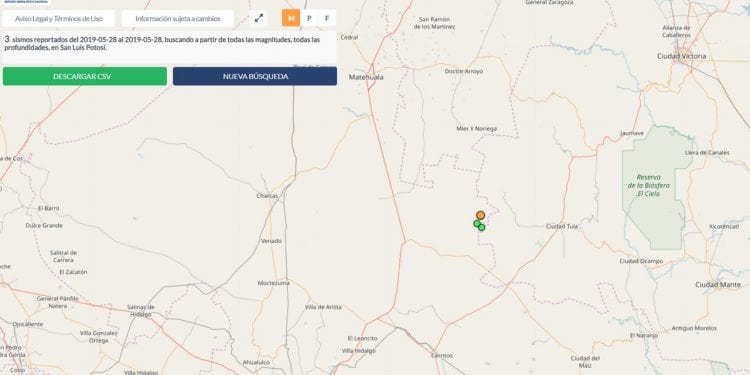Image resolution: width=750 pixels, height=375 pixels.
Task: Download results with DESCARGAR CSV
Action: point(85,76)
